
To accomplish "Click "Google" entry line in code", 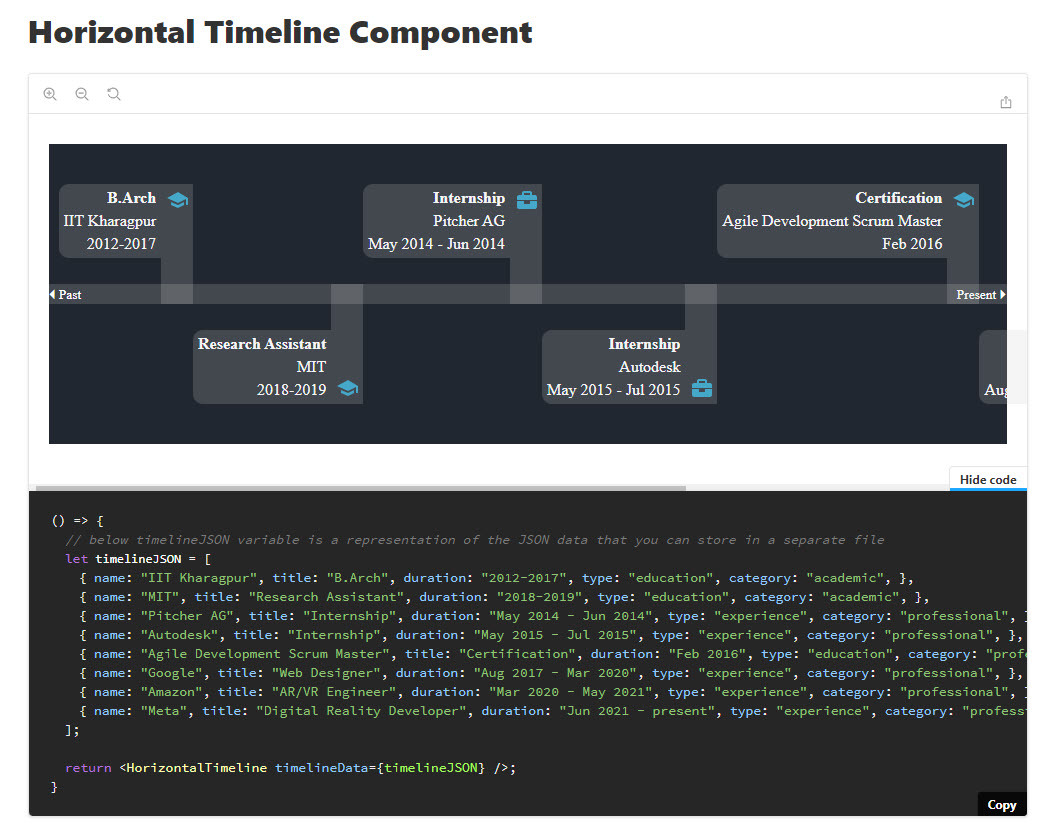I will click(550, 673).
